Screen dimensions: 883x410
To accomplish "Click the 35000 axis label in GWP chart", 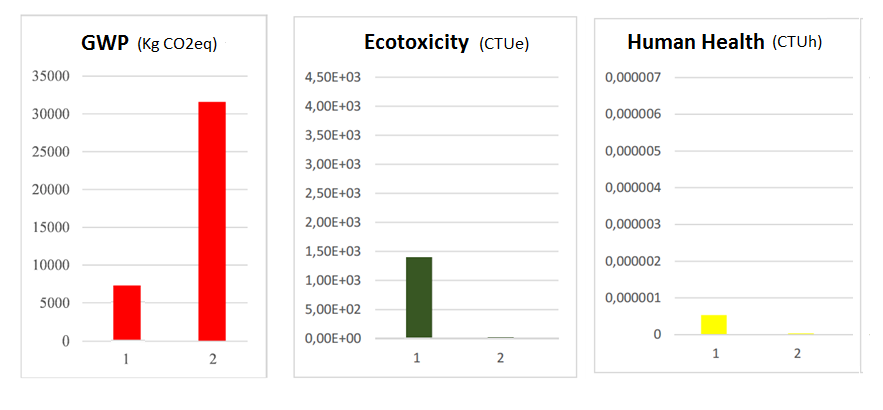I will pyautogui.click(x=51, y=76).
